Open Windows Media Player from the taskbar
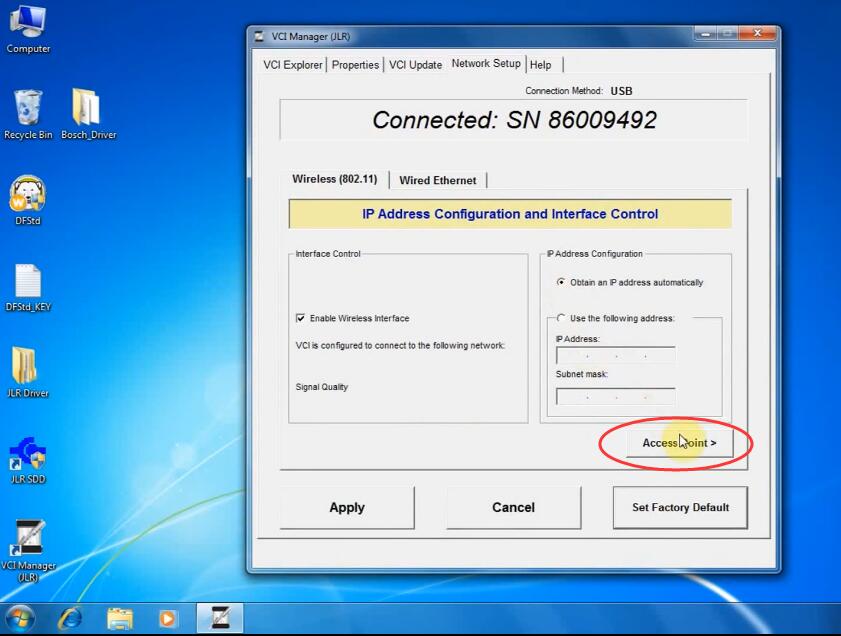This screenshot has height=636, width=841. (167, 618)
